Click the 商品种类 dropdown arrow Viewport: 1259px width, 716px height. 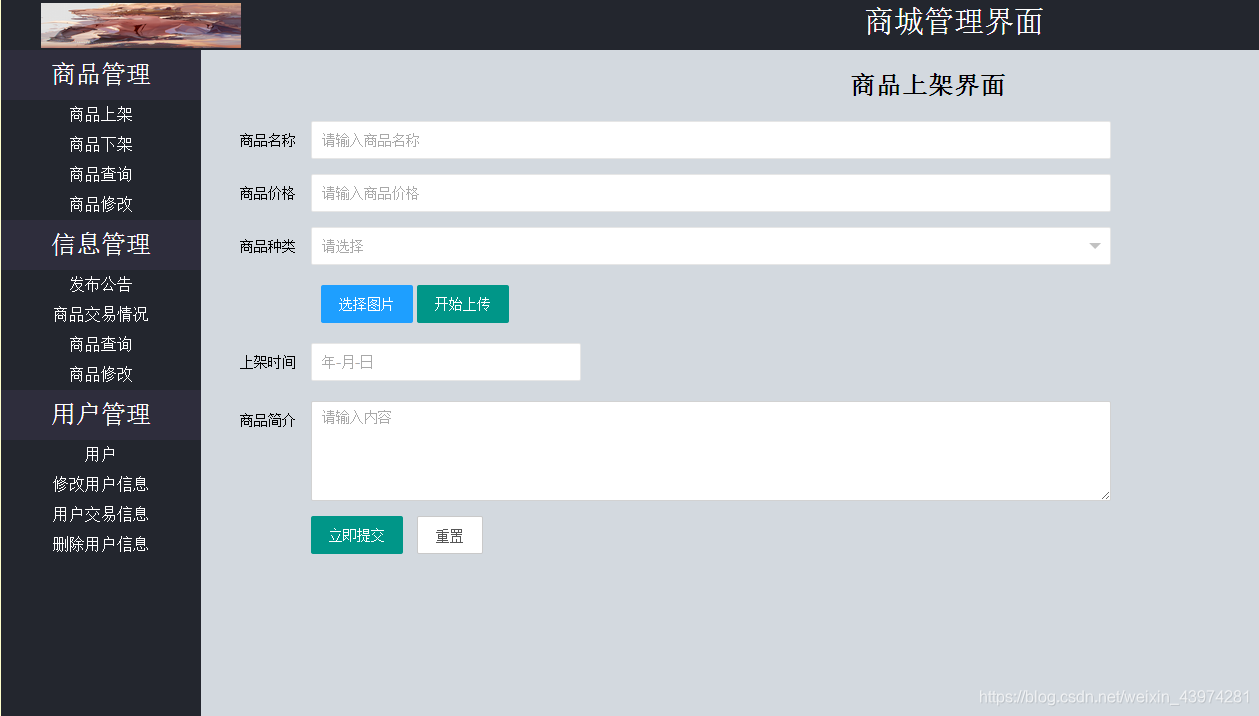[1095, 246]
